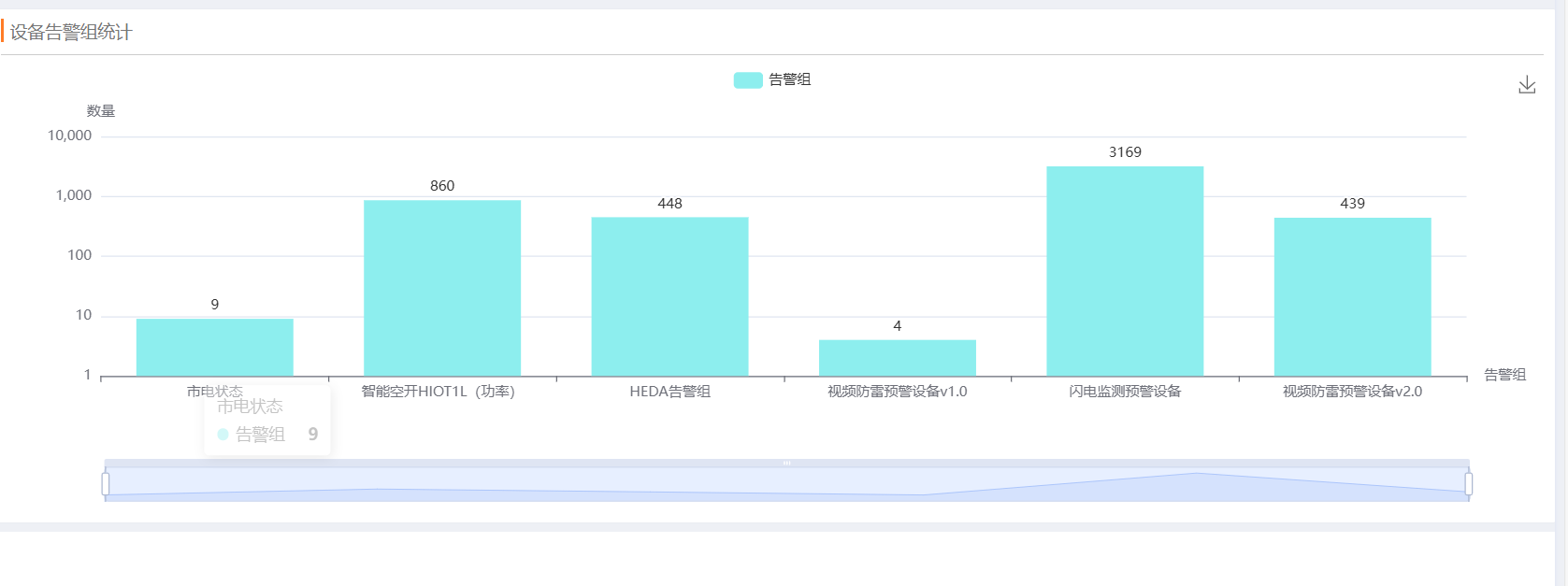Click the 3169 value label
The height and width of the screenshot is (586, 1568).
click(x=1125, y=152)
